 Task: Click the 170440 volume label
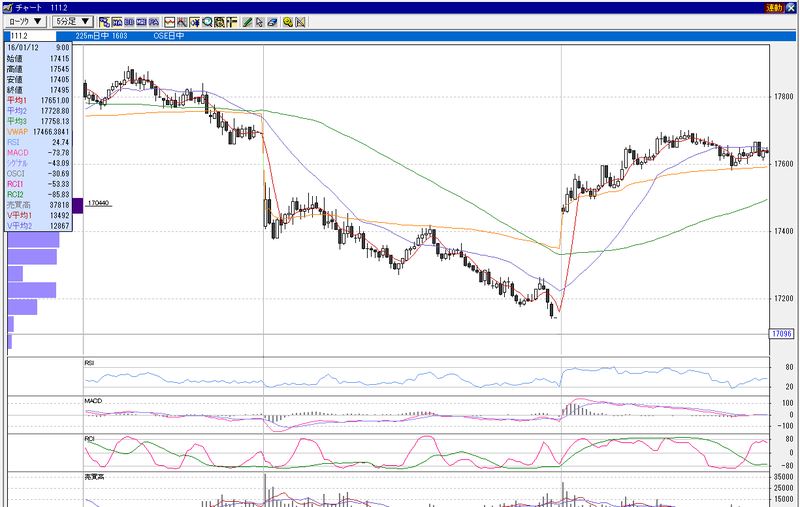pos(98,203)
